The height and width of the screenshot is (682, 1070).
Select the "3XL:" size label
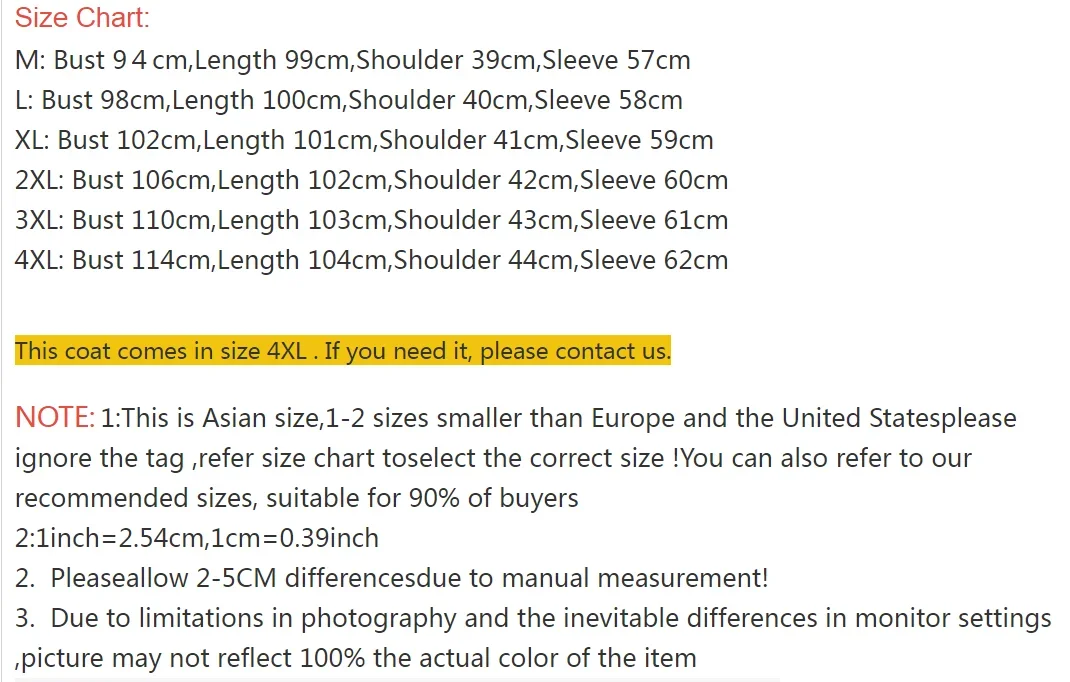pos(40,220)
